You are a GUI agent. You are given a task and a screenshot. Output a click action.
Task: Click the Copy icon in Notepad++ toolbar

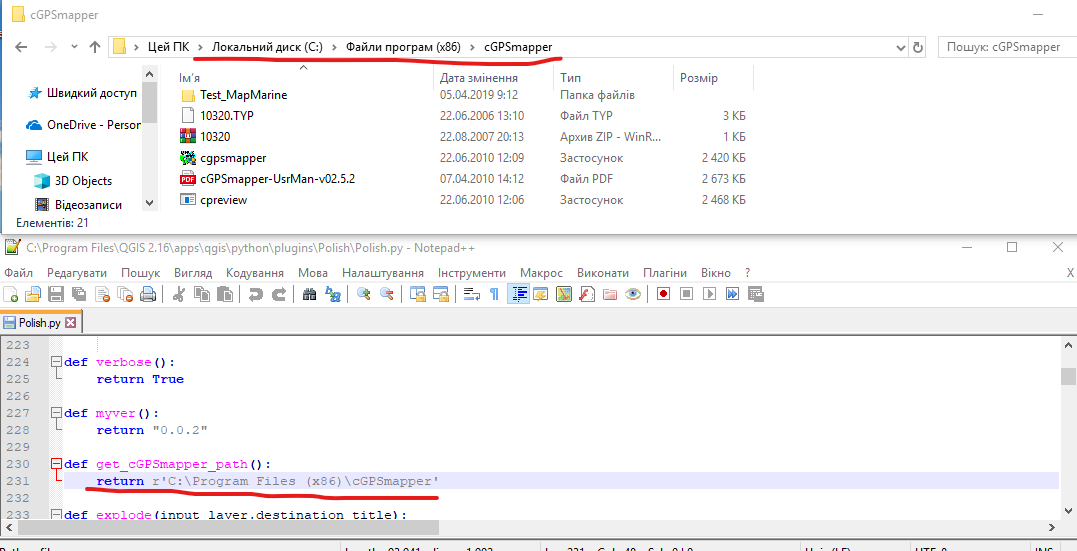click(201, 294)
